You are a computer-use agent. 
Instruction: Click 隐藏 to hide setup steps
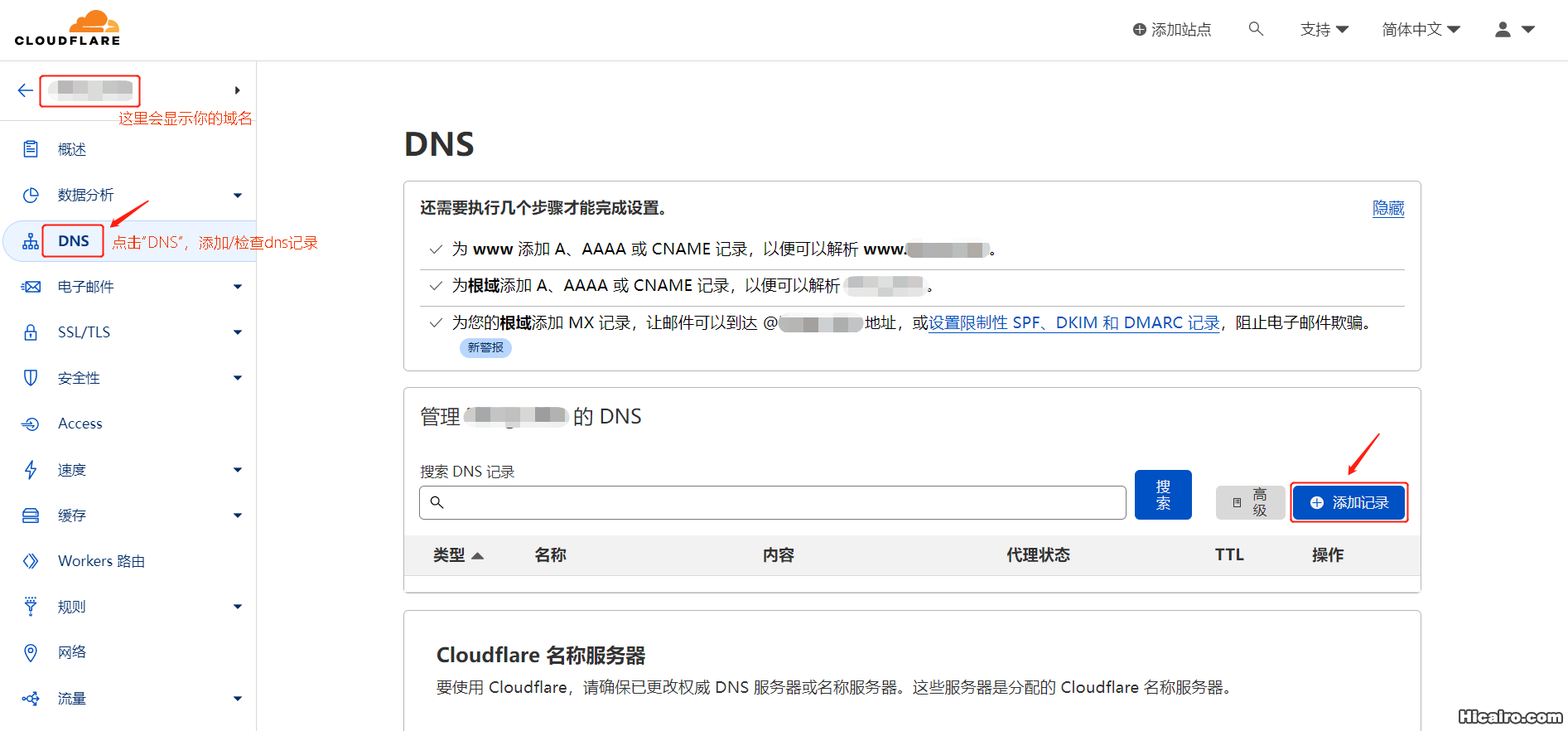click(1388, 208)
